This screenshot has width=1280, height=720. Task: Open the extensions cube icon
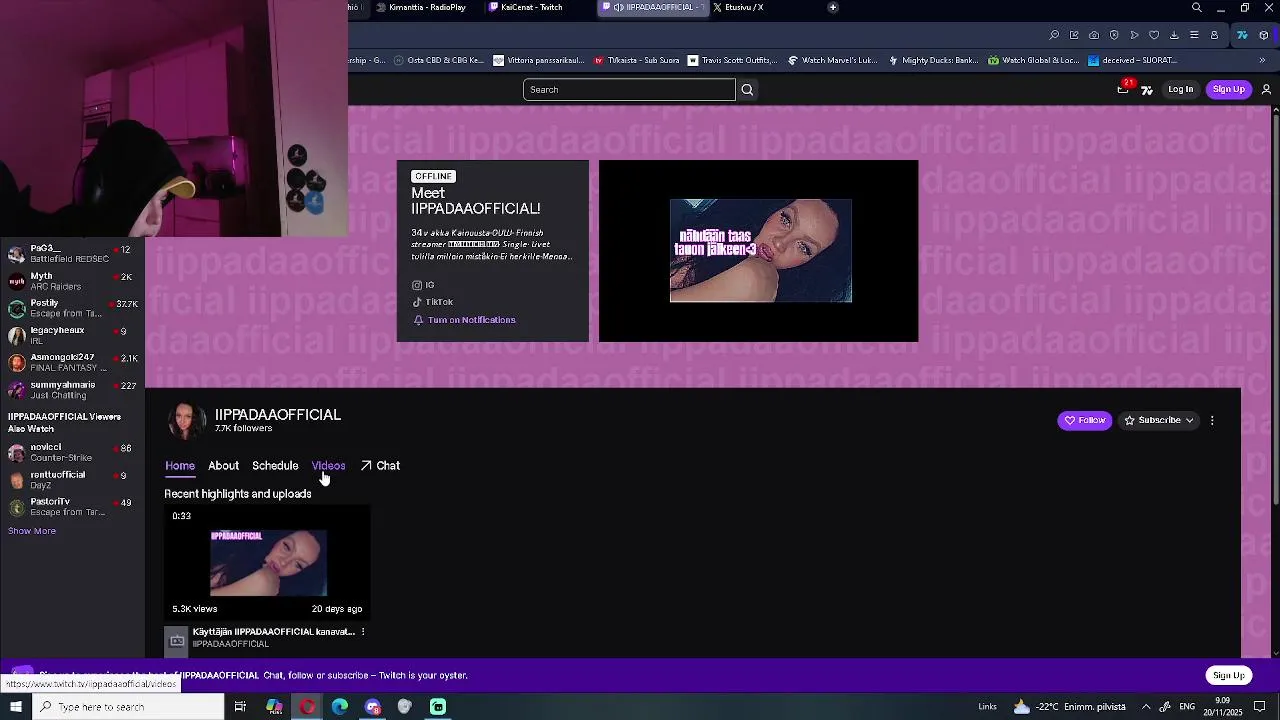click(x=1264, y=35)
